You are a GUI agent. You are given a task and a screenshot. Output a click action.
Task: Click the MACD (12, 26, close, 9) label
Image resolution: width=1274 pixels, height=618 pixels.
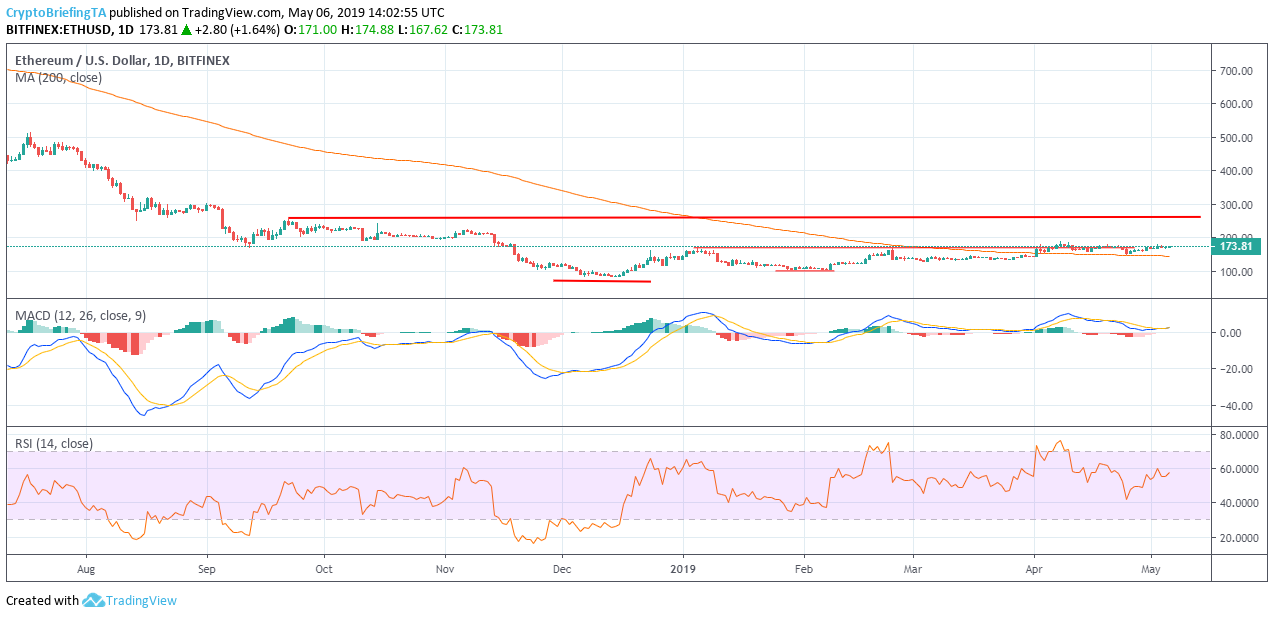coord(81,316)
